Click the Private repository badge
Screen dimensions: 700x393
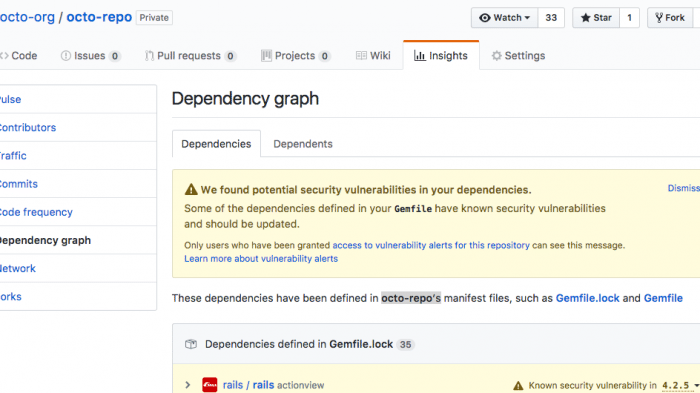click(x=154, y=18)
